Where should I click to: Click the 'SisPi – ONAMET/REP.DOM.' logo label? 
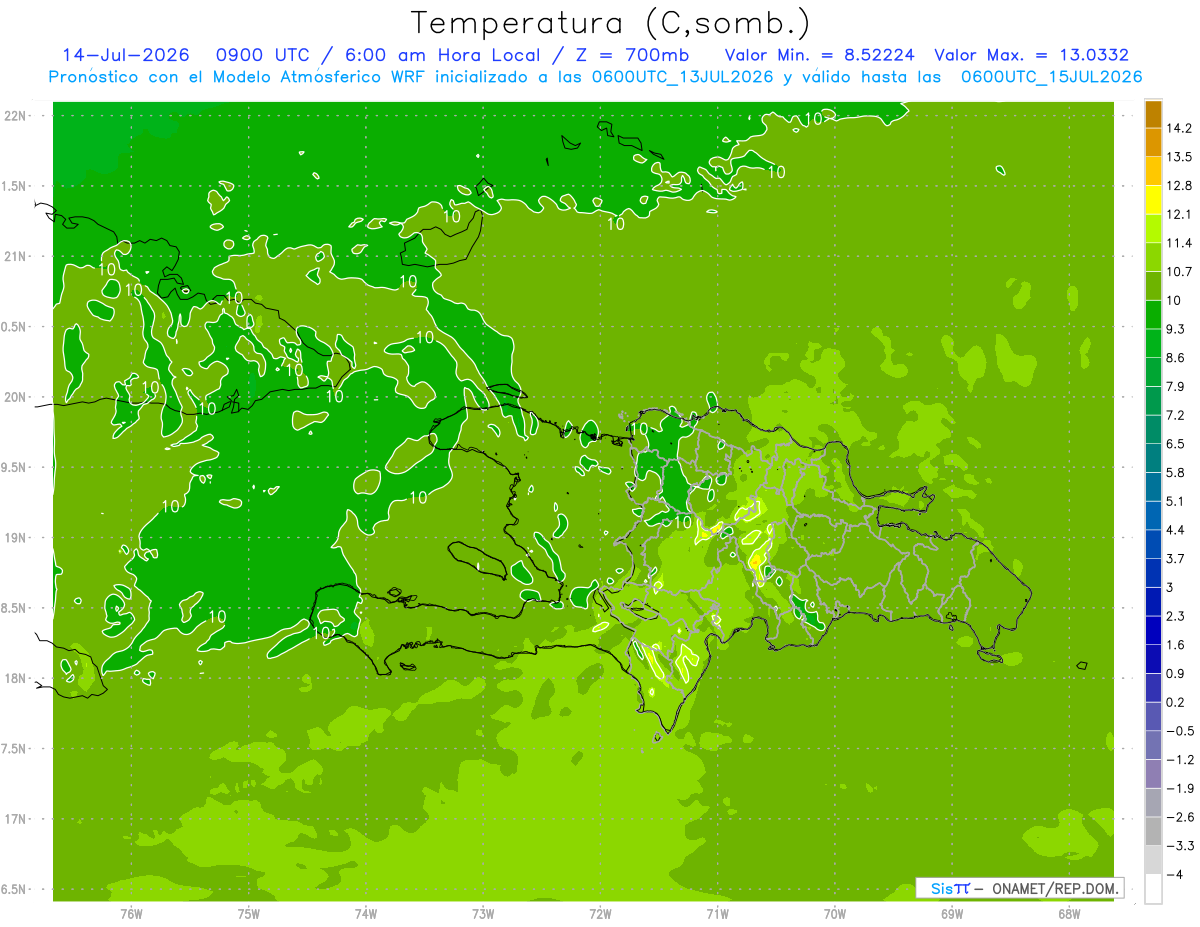(x=1019, y=888)
